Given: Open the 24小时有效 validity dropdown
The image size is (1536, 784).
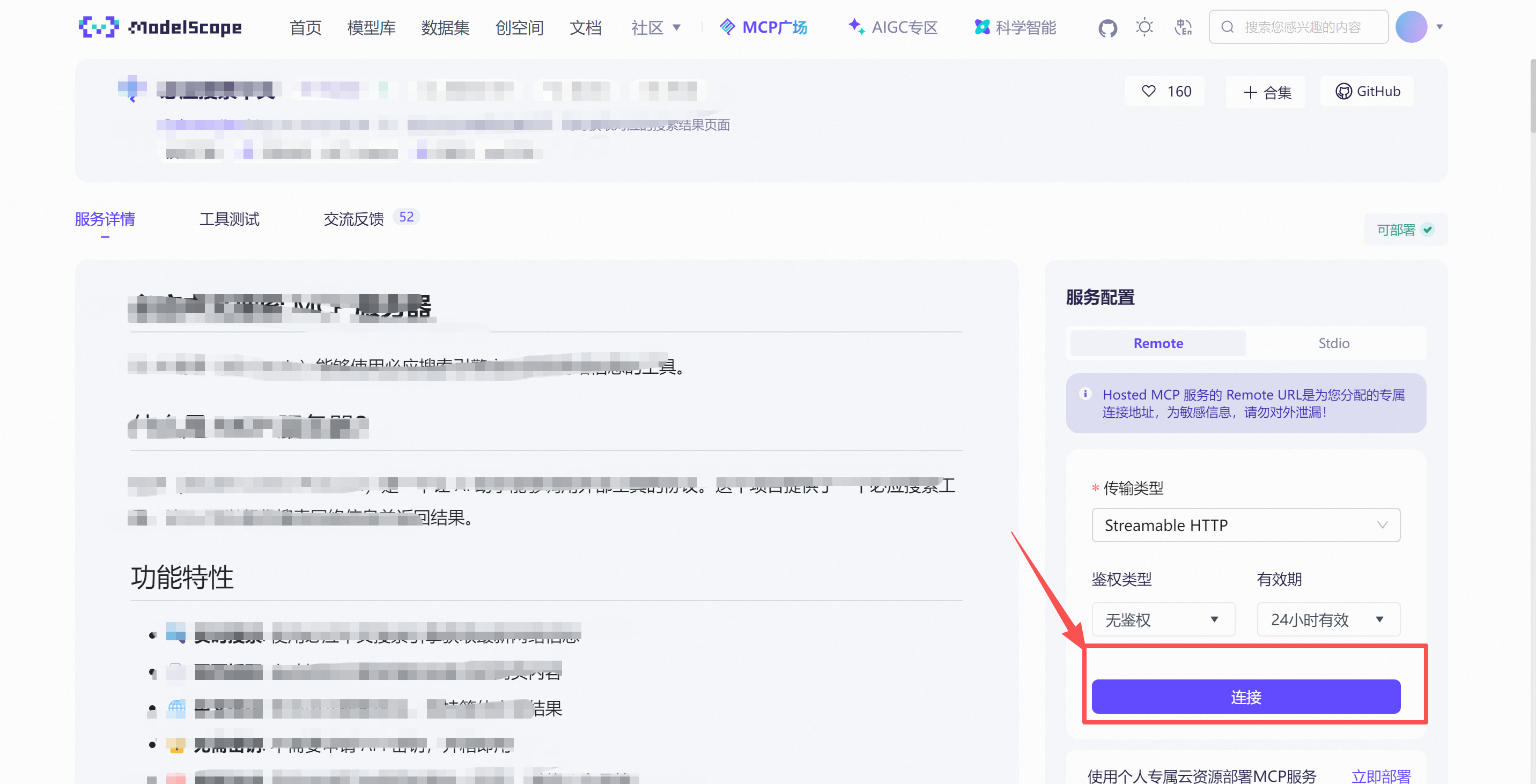Looking at the screenshot, I should coord(1327,619).
